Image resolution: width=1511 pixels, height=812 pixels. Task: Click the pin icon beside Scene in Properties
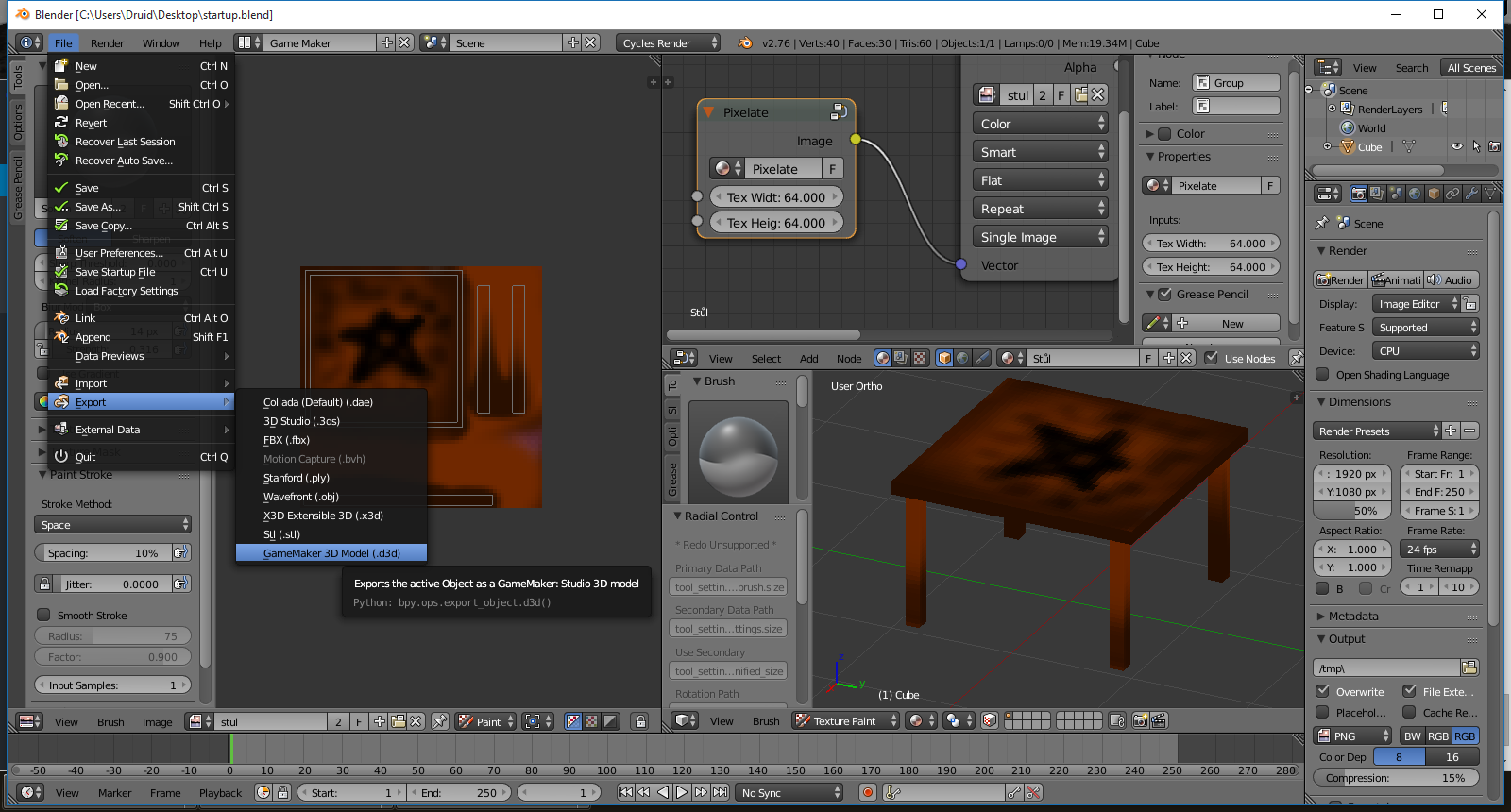click(1322, 224)
